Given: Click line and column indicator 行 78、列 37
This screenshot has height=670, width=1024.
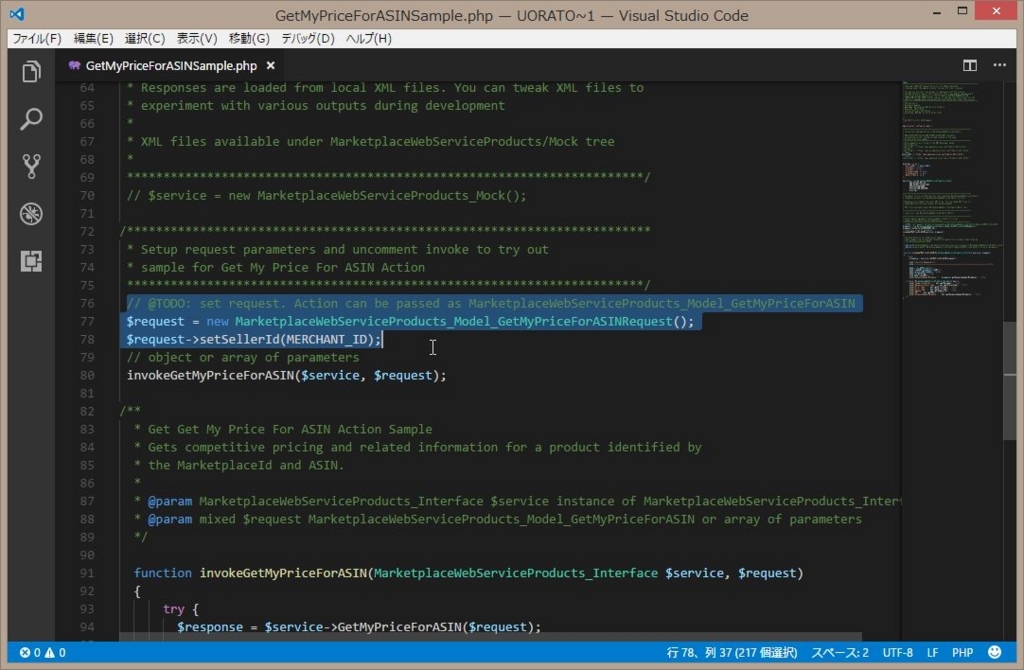Looking at the screenshot, I should click(731, 652).
